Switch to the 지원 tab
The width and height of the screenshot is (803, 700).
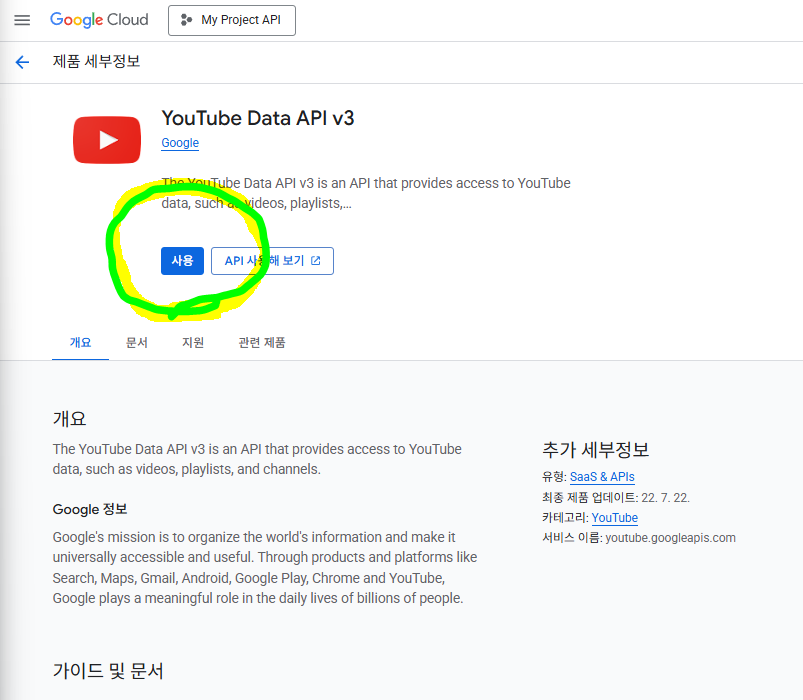(x=193, y=343)
